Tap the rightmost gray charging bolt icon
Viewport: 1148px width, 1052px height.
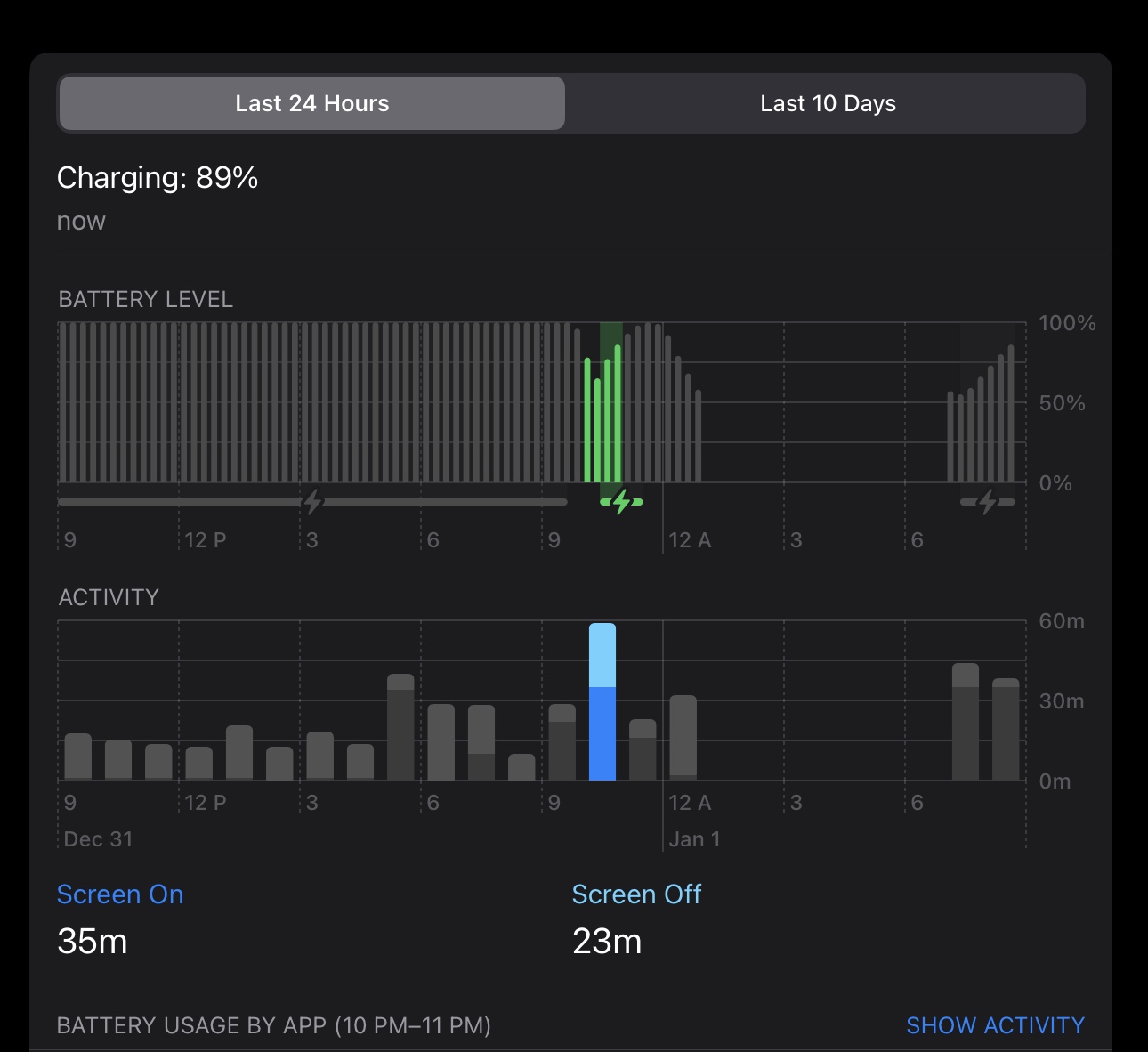coord(987,502)
